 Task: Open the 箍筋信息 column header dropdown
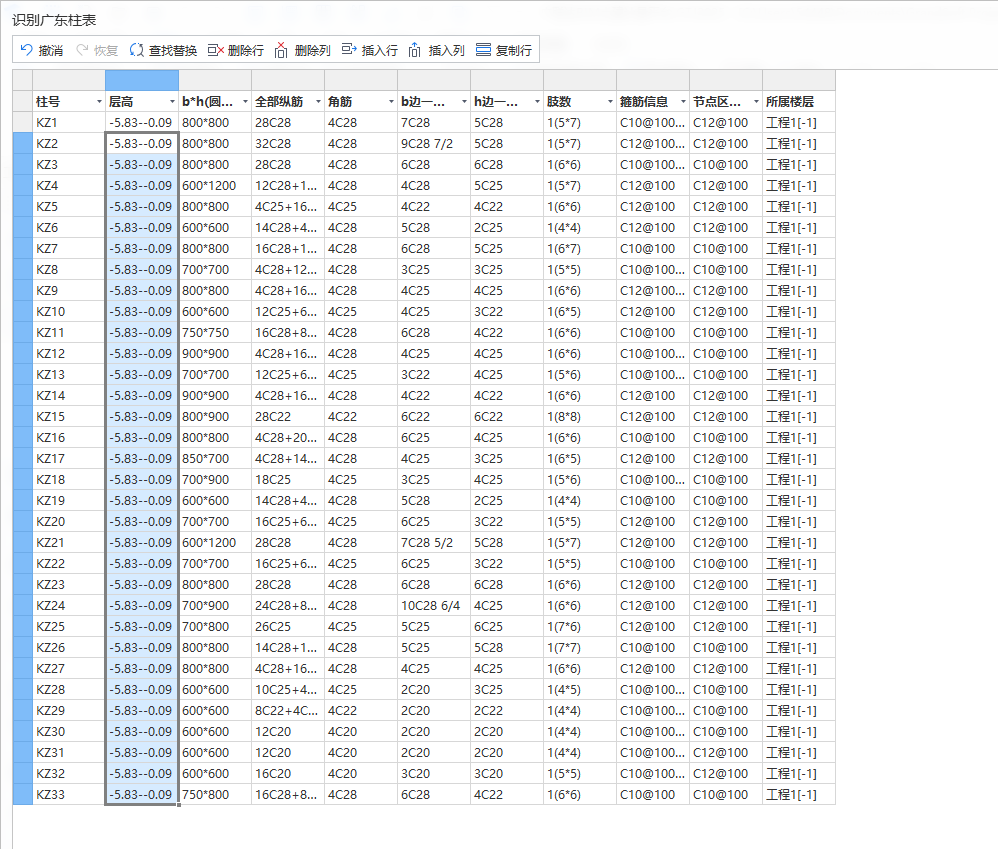point(683,102)
